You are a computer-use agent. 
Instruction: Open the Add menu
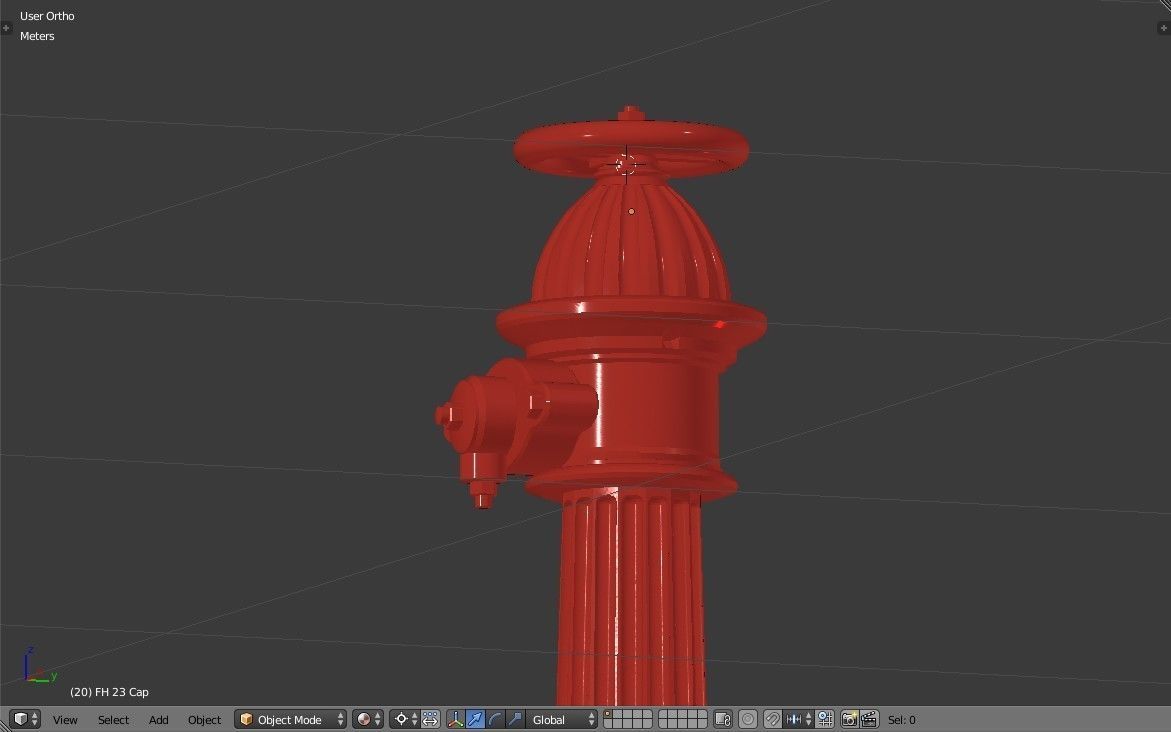[x=158, y=719]
